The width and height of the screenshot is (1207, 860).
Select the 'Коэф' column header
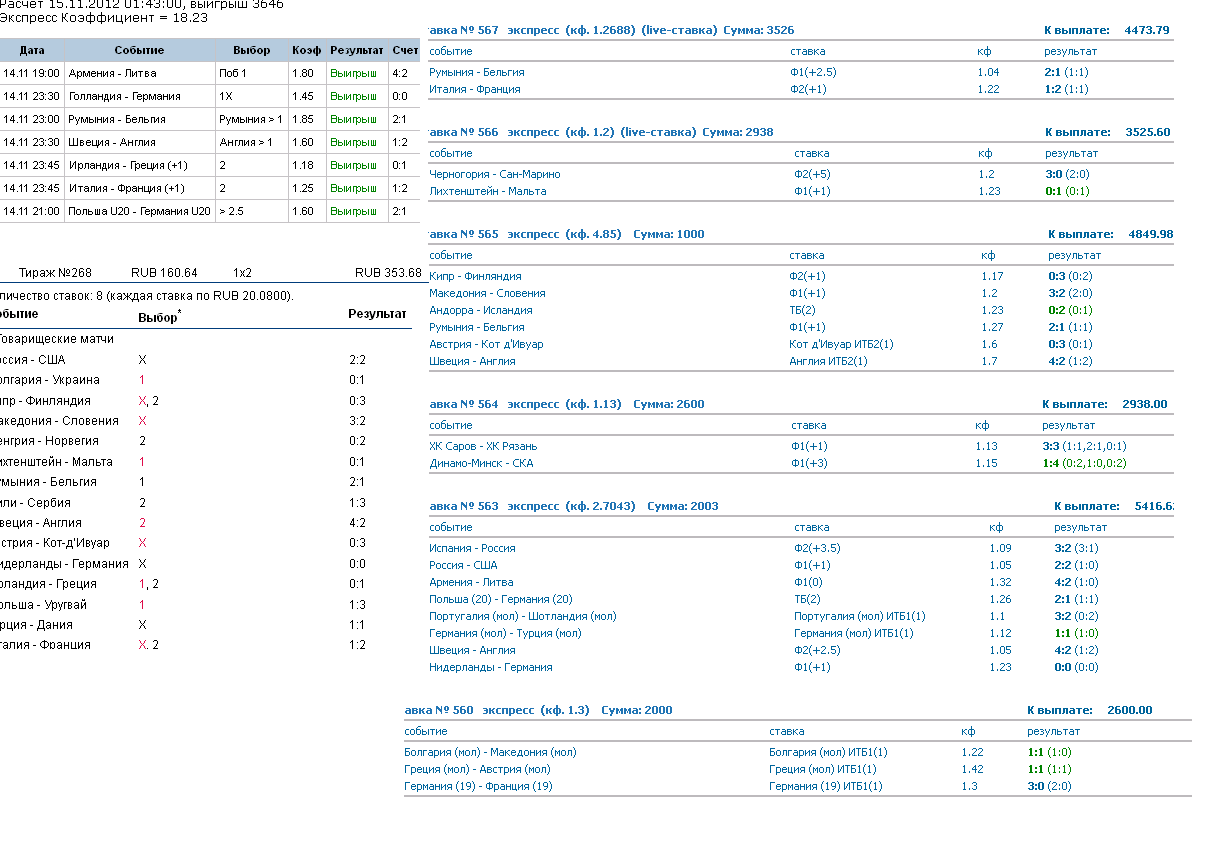point(307,50)
